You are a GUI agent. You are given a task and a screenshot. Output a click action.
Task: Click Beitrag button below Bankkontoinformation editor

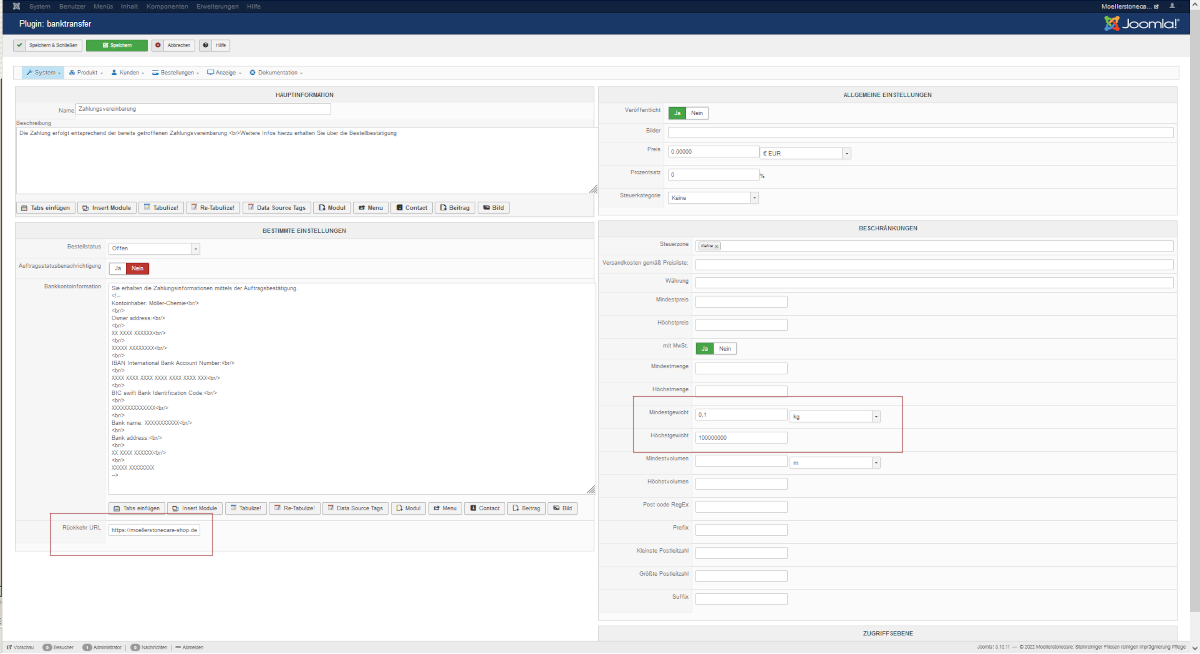tap(527, 508)
